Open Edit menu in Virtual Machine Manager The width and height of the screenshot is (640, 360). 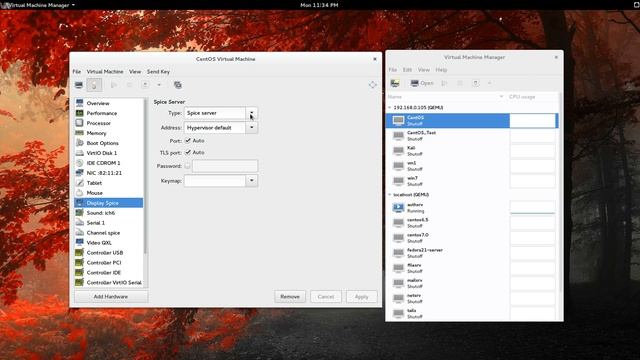point(407,70)
